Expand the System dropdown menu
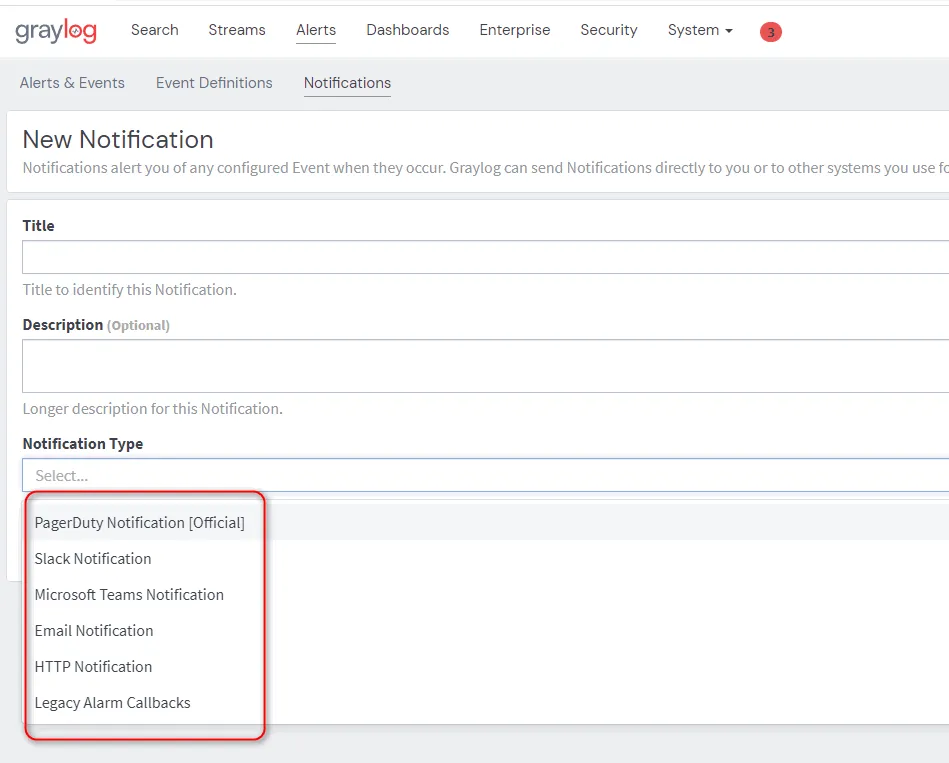 tap(699, 30)
